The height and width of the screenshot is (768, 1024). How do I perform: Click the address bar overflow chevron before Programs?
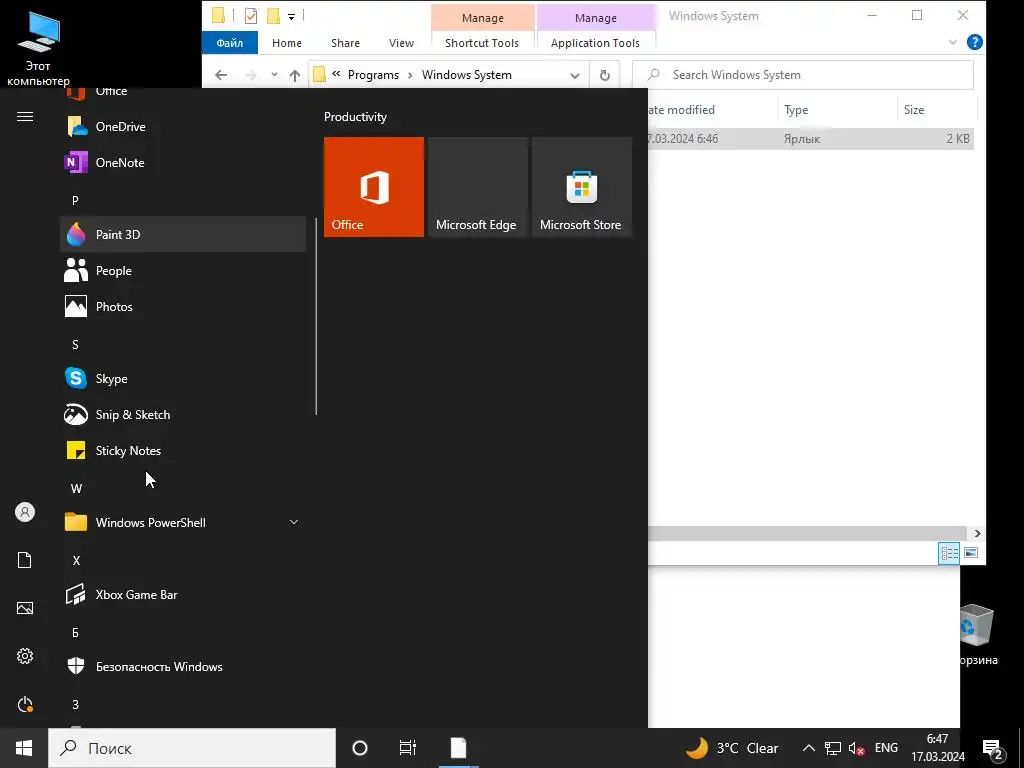click(x=336, y=74)
